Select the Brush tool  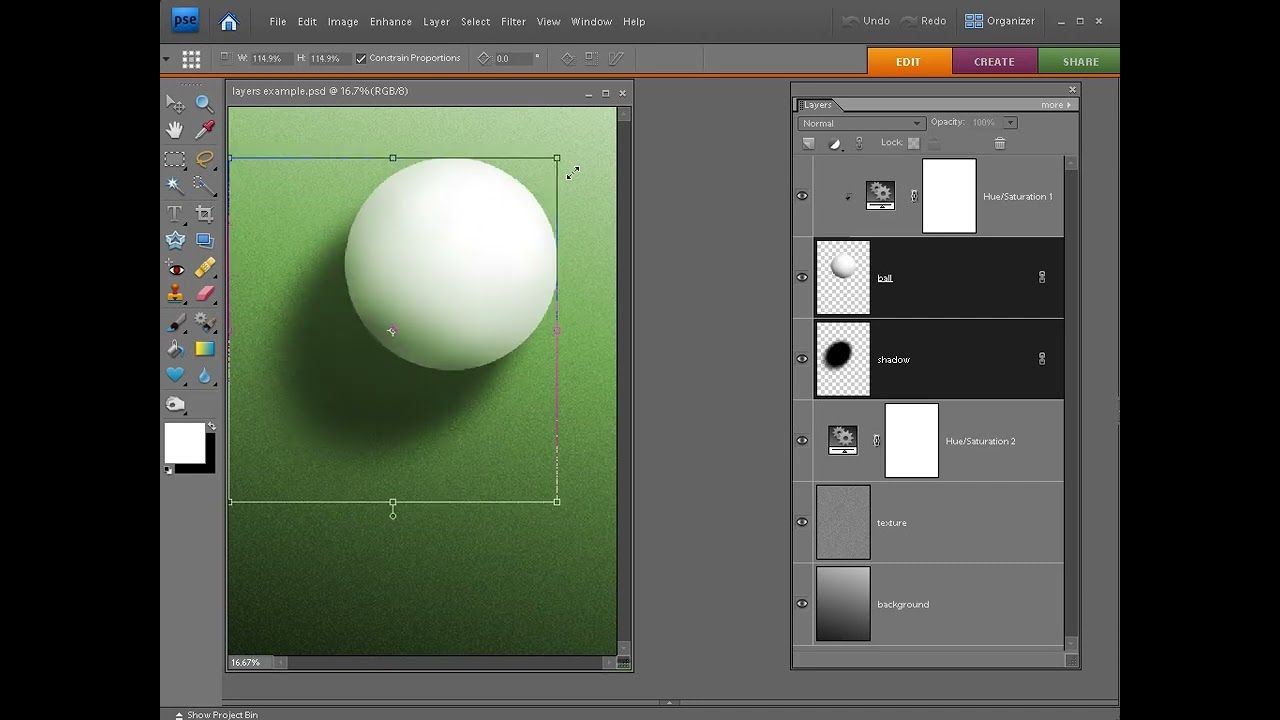click(x=175, y=323)
